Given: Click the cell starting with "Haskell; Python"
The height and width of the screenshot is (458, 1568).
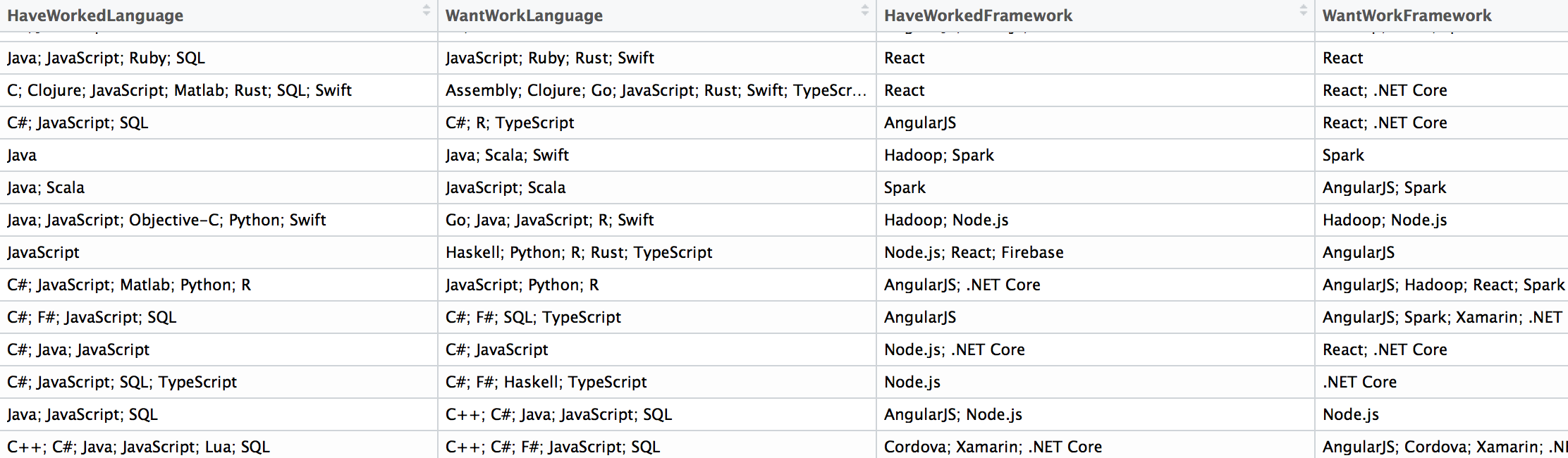Looking at the screenshot, I should 579,252.
